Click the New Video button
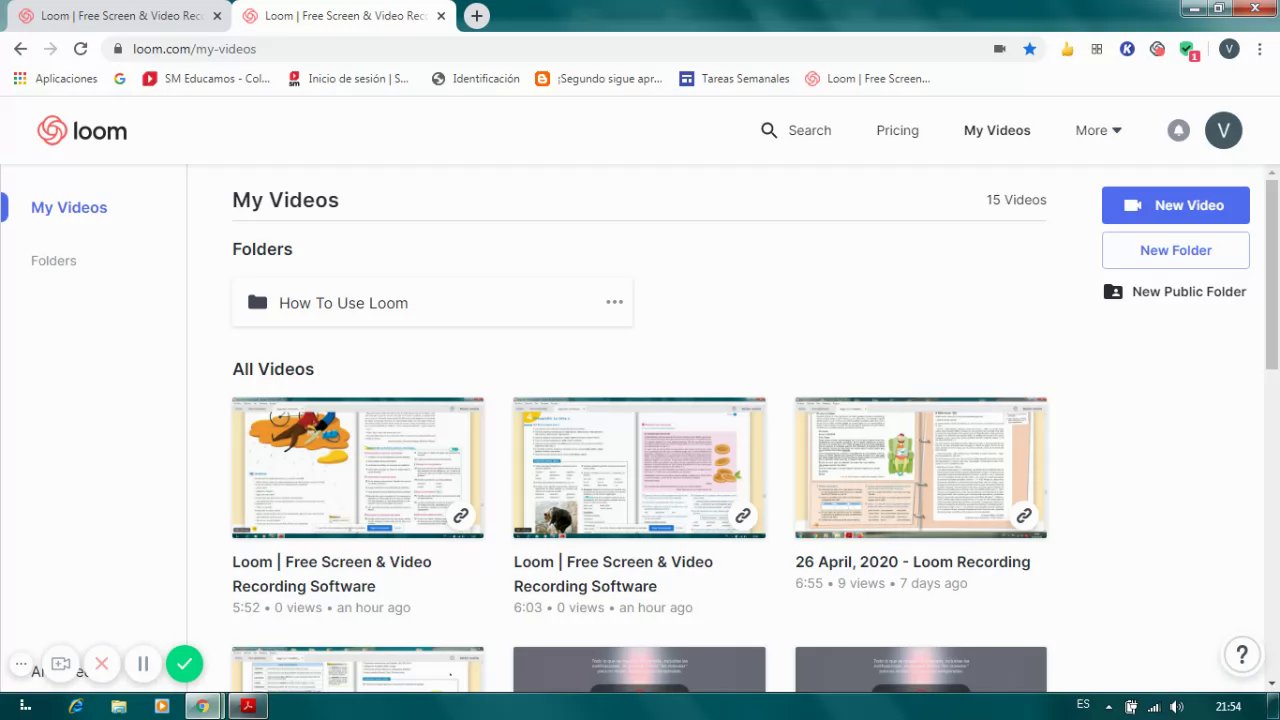This screenshot has height=720, width=1280. (1175, 205)
